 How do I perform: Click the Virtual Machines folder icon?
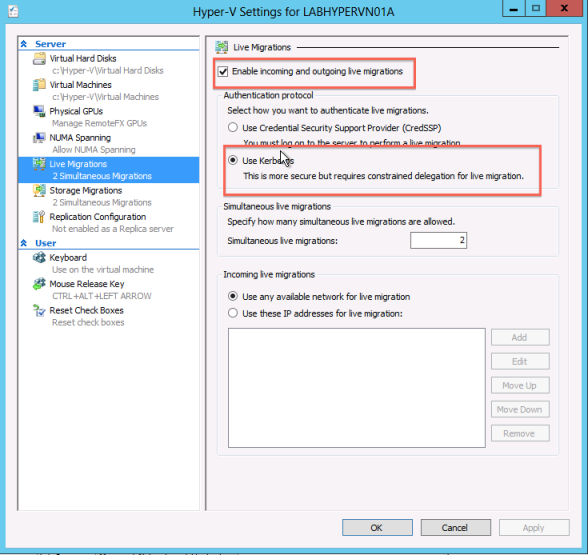pos(39,85)
